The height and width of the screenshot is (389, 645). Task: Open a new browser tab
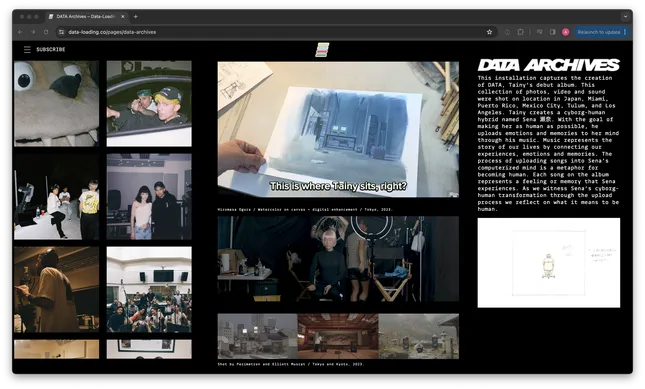136,16
